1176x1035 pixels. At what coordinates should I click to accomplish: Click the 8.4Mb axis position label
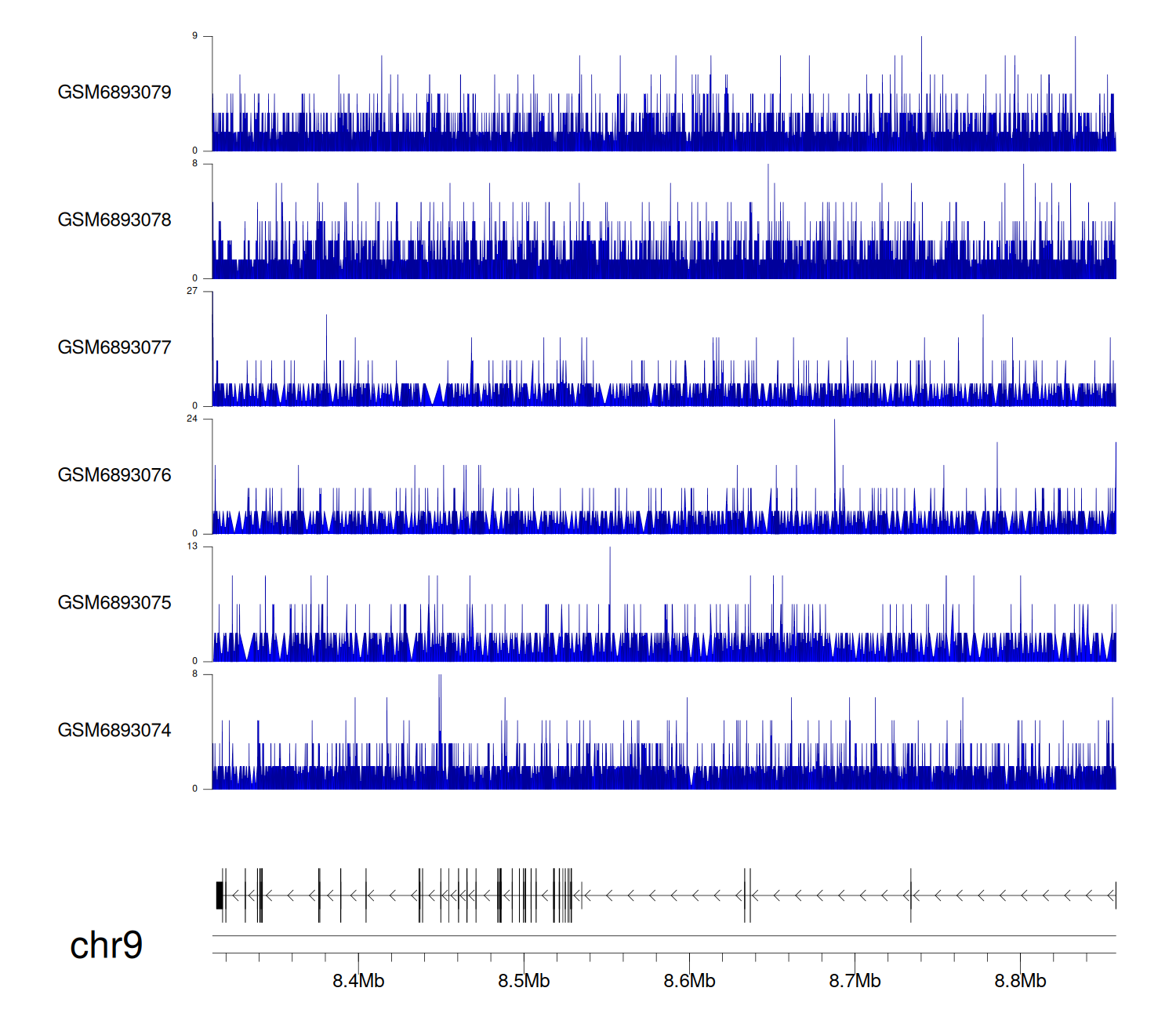358,981
